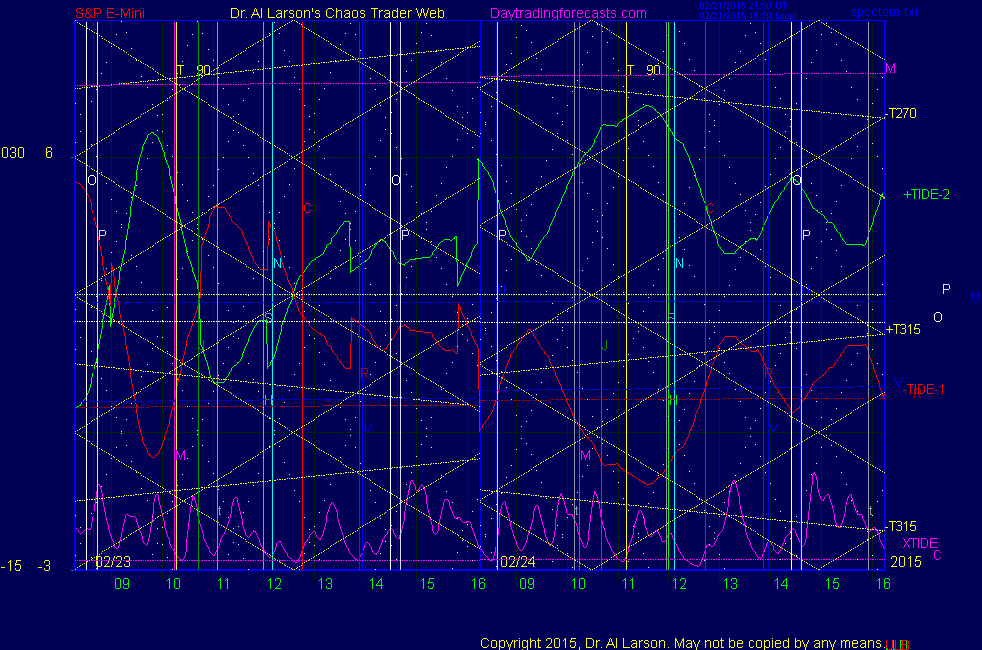Click the -15 price axis label
This screenshot has height=650, width=982.
click(11, 566)
